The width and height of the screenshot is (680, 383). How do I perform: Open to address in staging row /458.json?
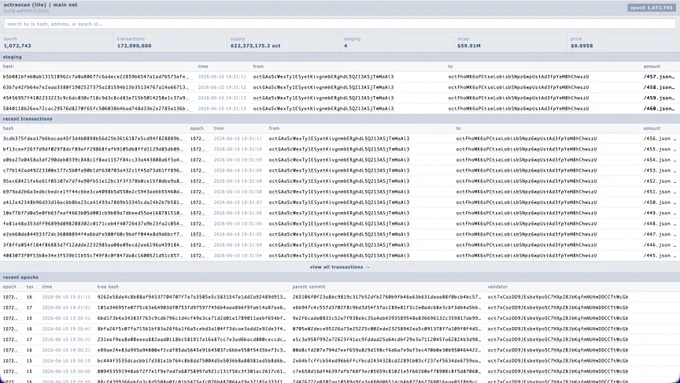click(x=519, y=87)
